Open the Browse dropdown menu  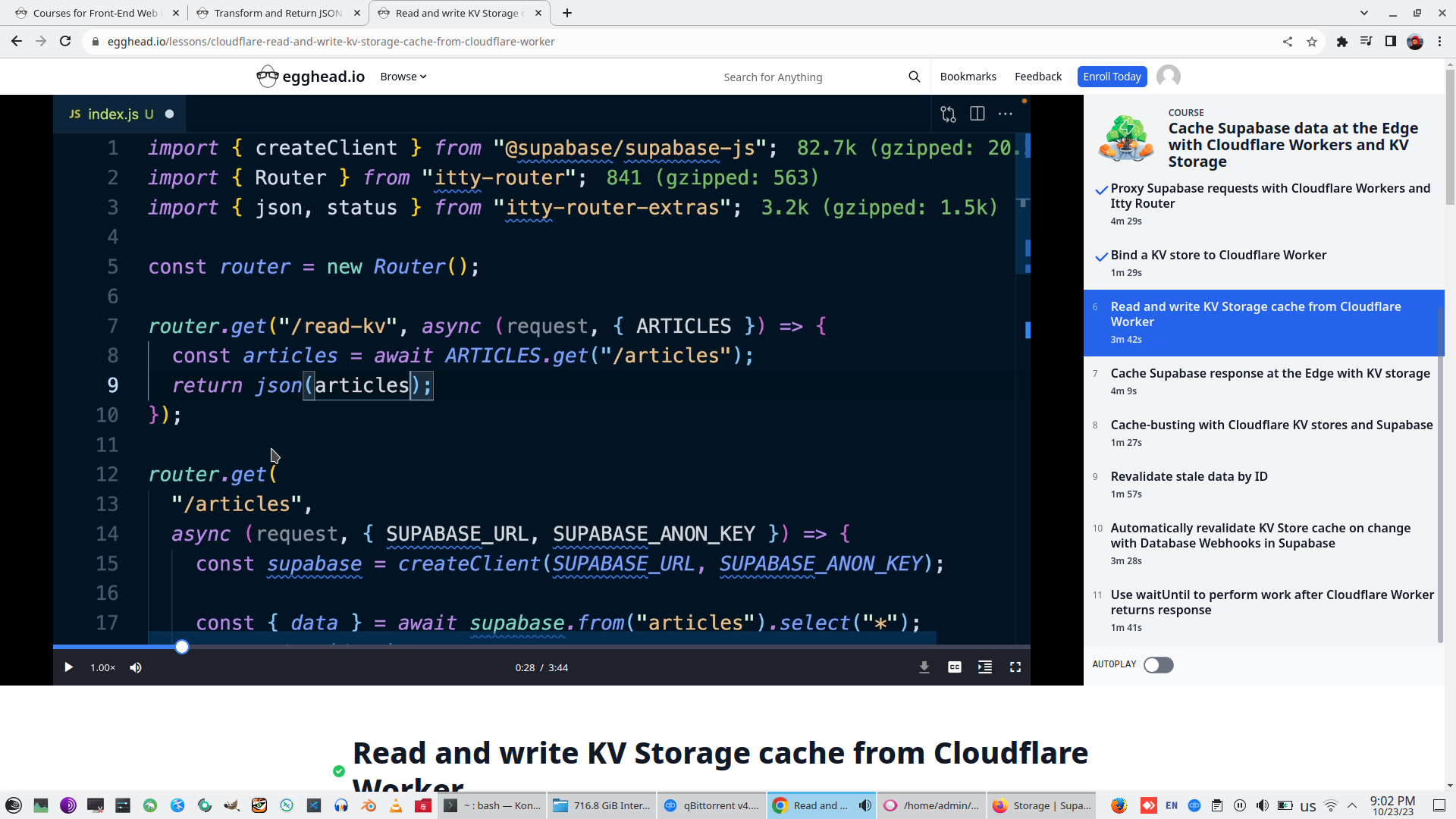coord(403,77)
